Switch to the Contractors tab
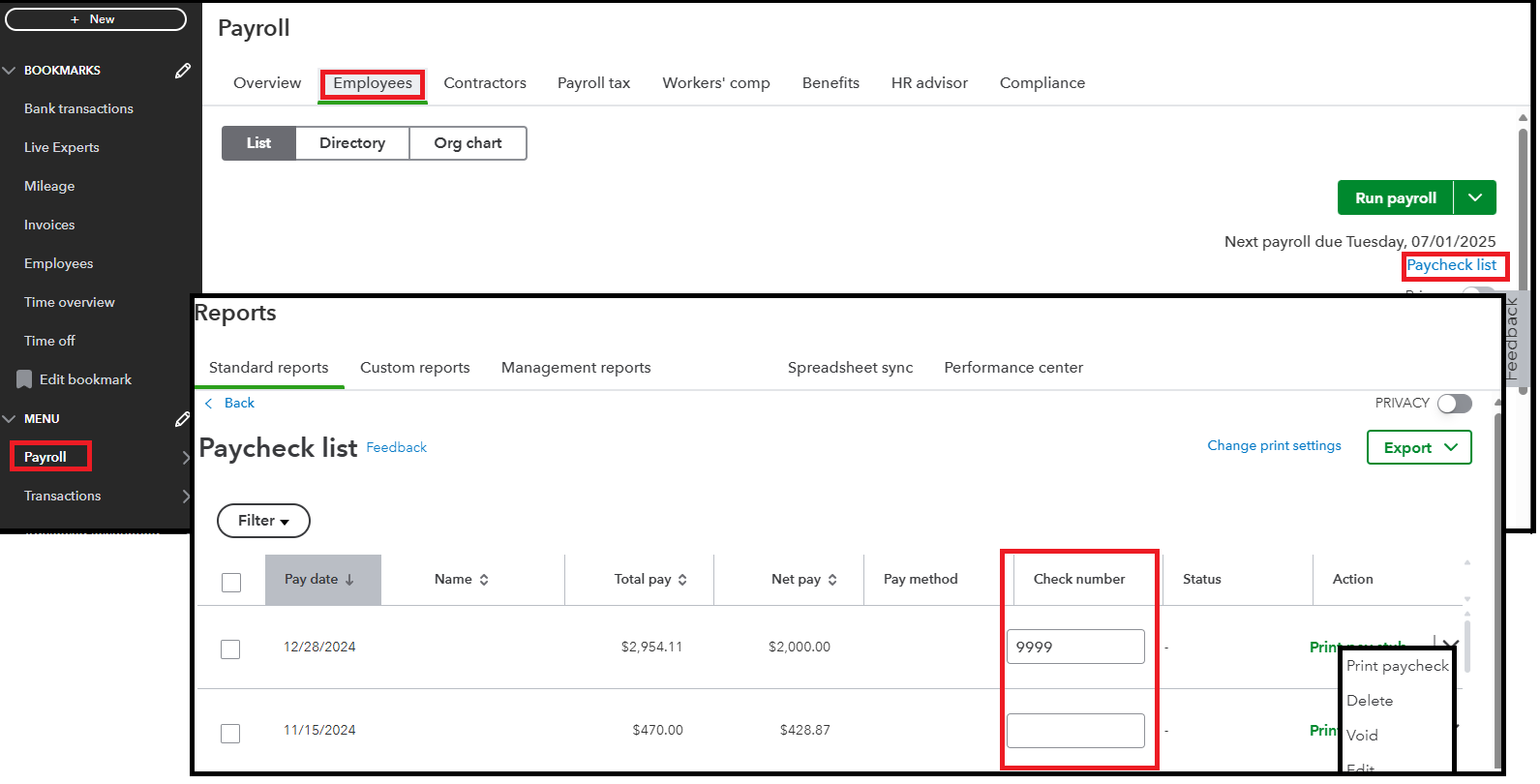This screenshot has width=1540, height=784. pos(485,83)
